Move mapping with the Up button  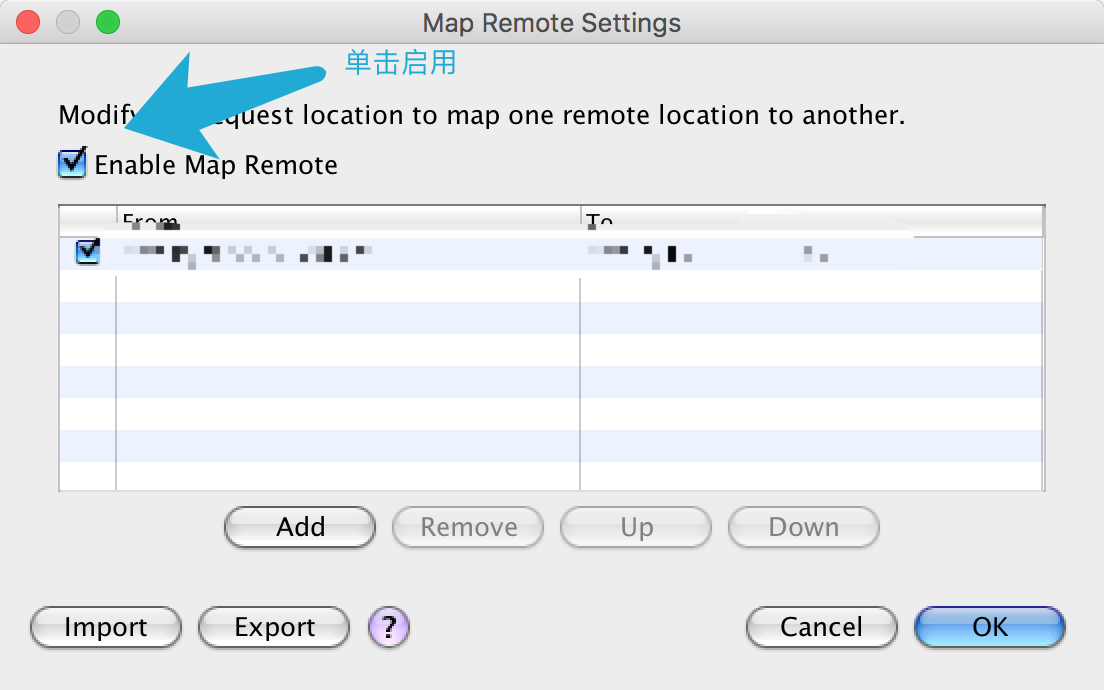coord(636,527)
